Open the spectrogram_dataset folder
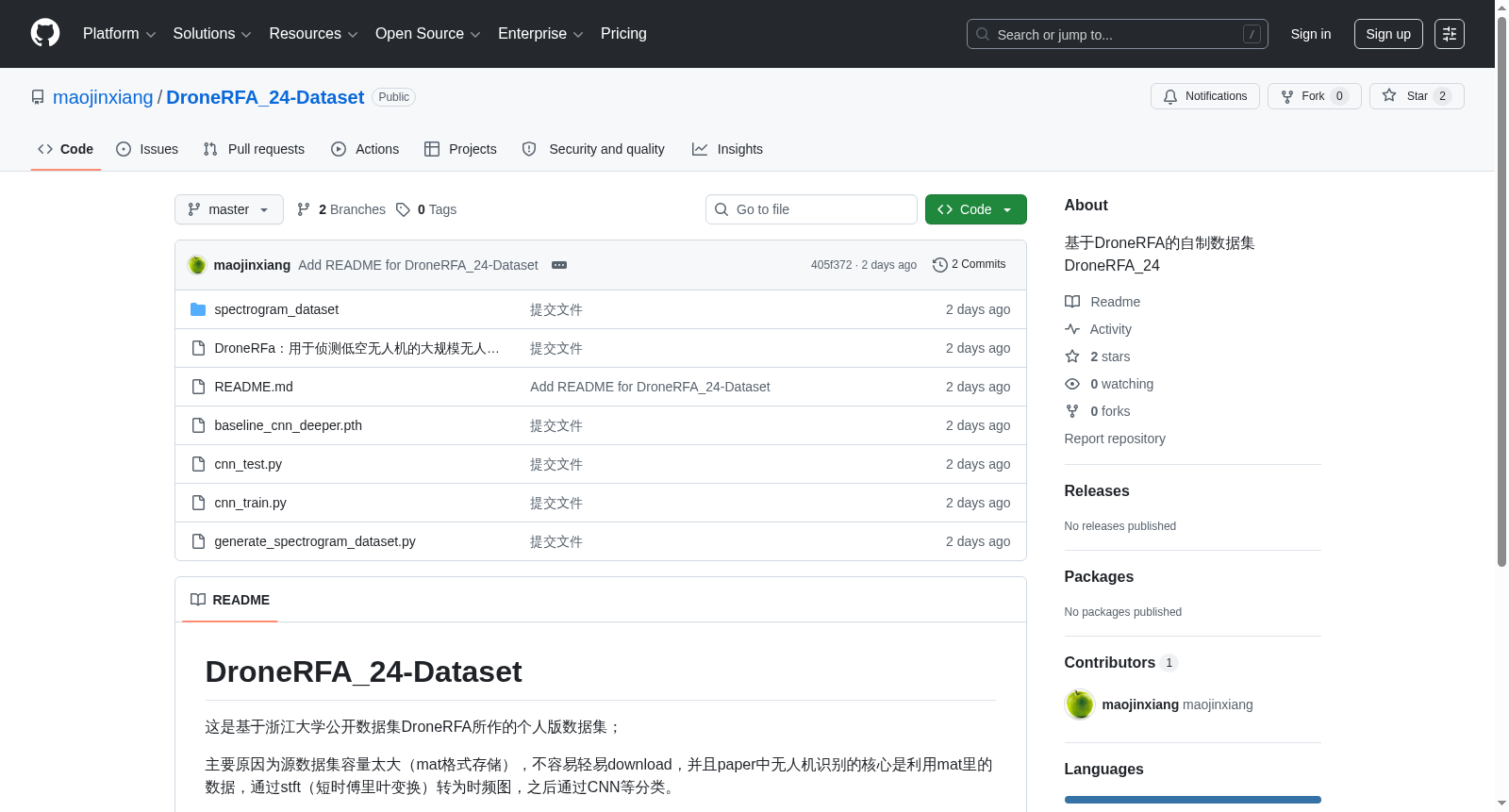The image size is (1509, 812). [x=276, y=309]
